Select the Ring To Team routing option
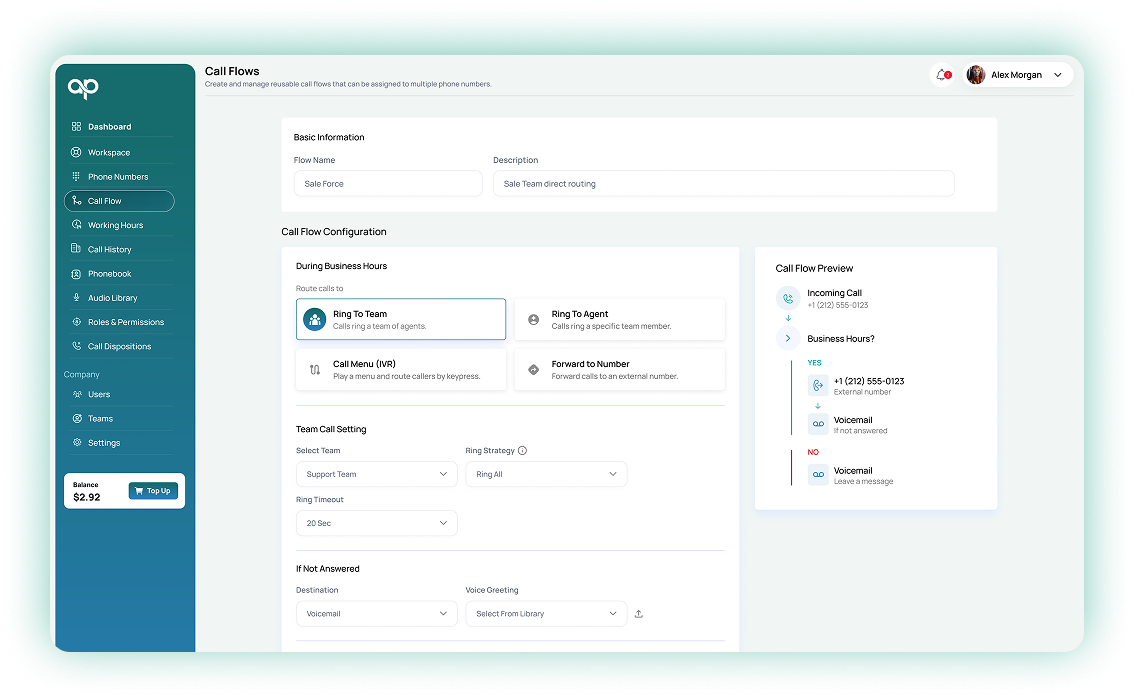Viewport: 1134px width, 697px height. tap(401, 320)
